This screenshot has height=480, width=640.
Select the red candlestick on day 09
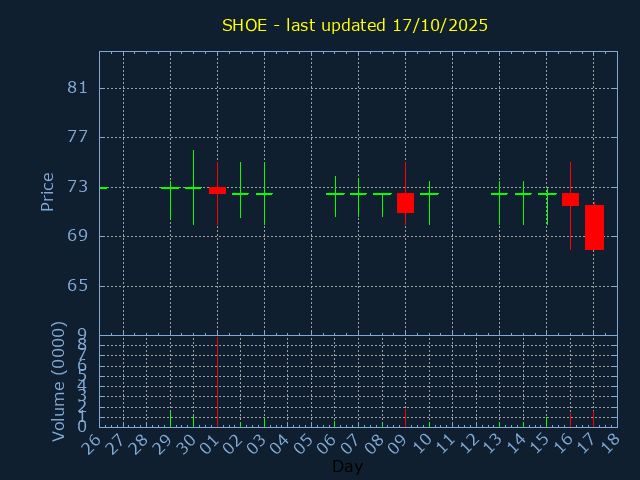405,203
